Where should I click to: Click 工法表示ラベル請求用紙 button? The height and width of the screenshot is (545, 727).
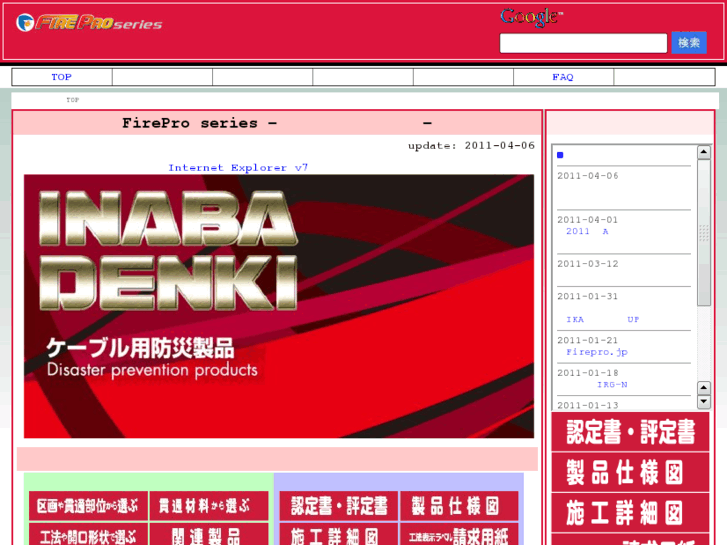click(459, 534)
